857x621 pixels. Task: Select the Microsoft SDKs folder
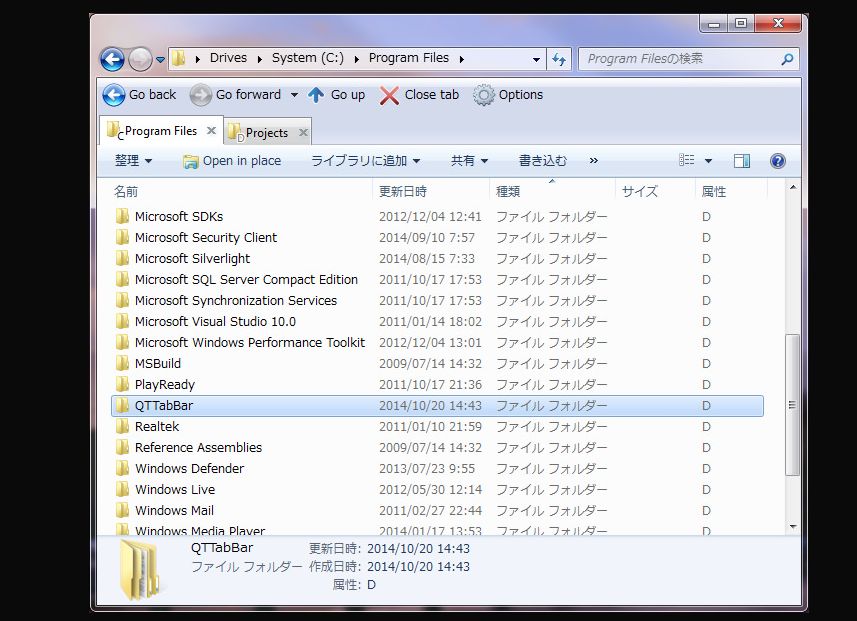point(437,216)
